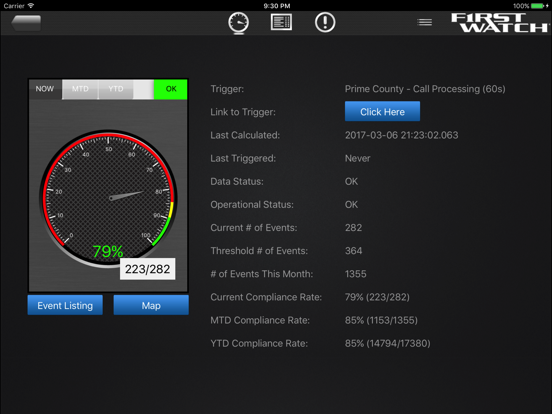
Task: Select the Last Calculated timestamp value
Action: pyautogui.click(x=401, y=135)
